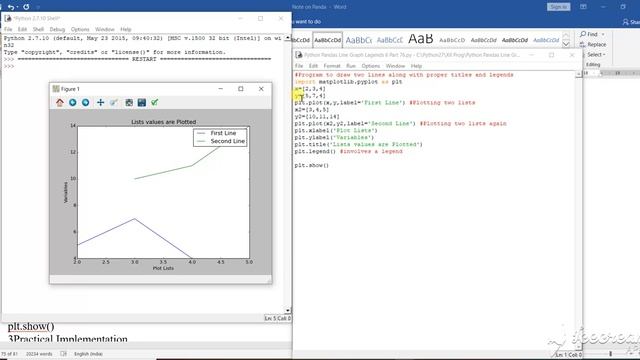Open Options menu in Python Shell window
The image size is (640, 360).
pos(80,29)
